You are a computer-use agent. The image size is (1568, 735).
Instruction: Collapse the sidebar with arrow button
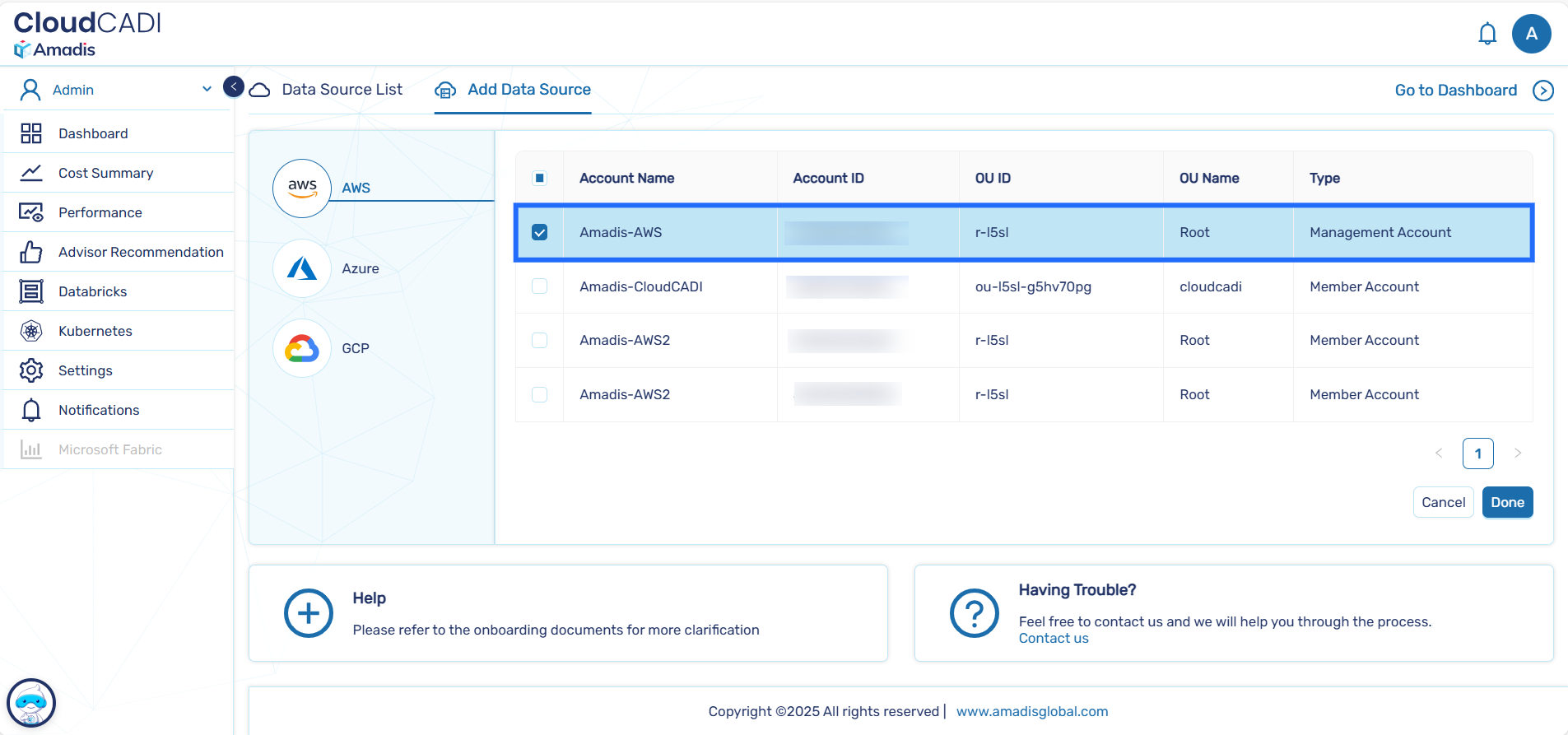(x=234, y=86)
